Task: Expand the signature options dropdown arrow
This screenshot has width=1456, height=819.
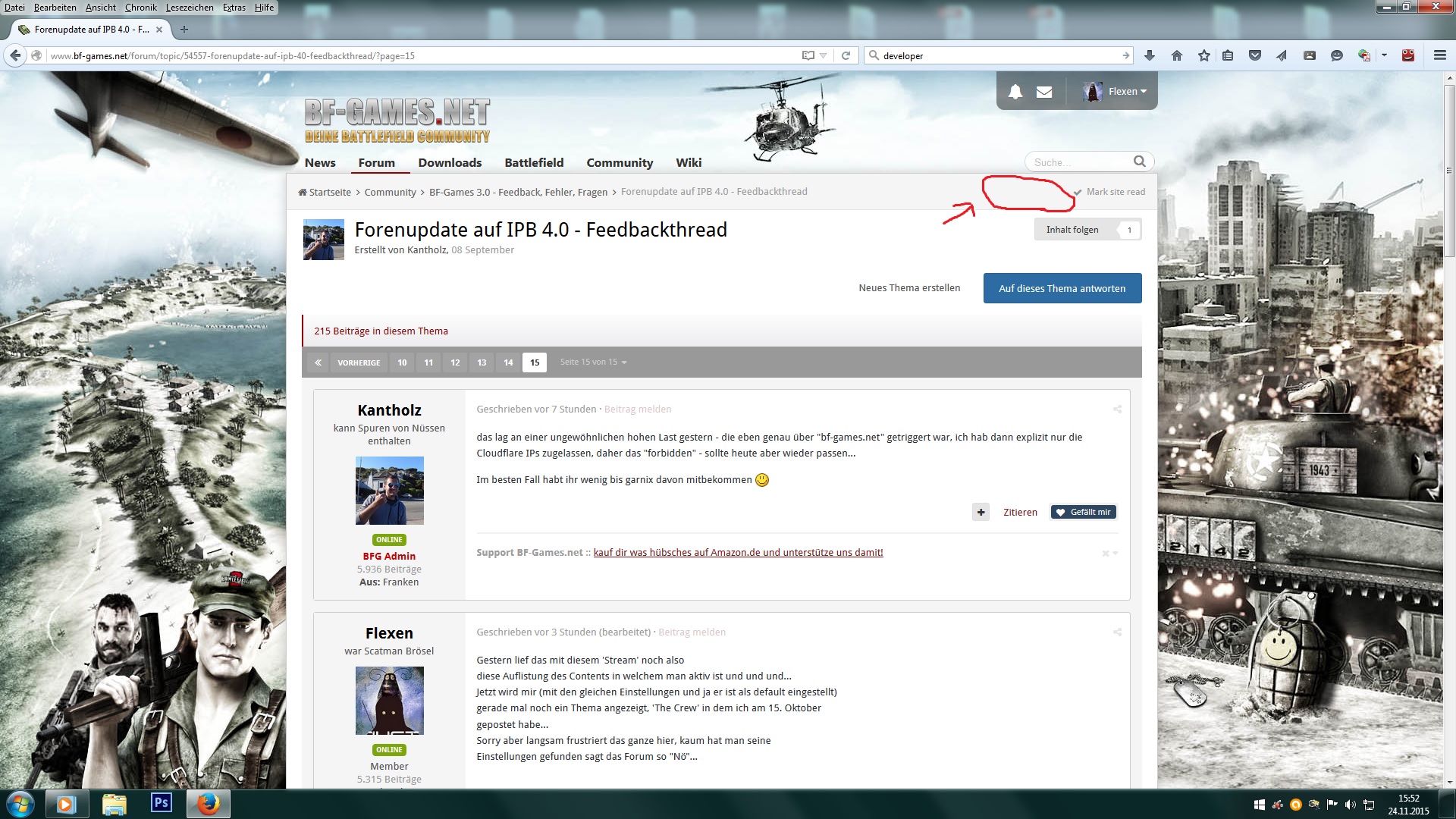Action: click(x=1116, y=554)
